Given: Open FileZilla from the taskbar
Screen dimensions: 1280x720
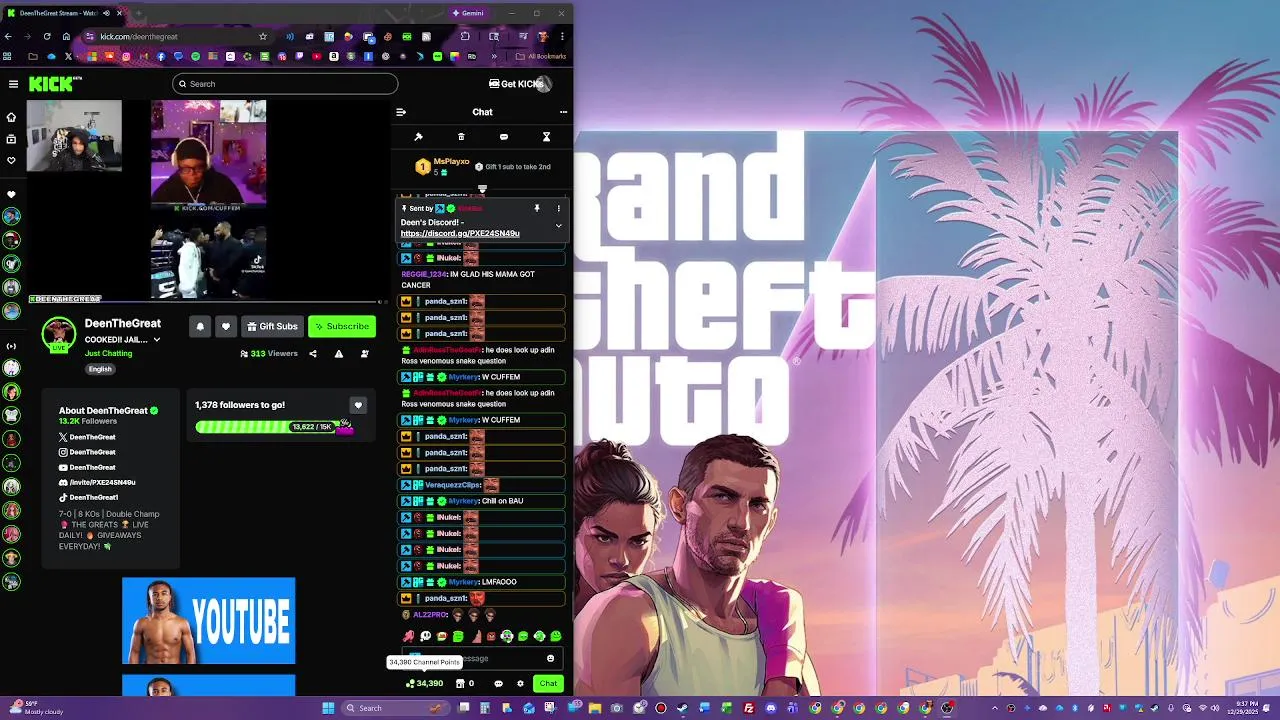Looking at the screenshot, I should click(x=748, y=708).
